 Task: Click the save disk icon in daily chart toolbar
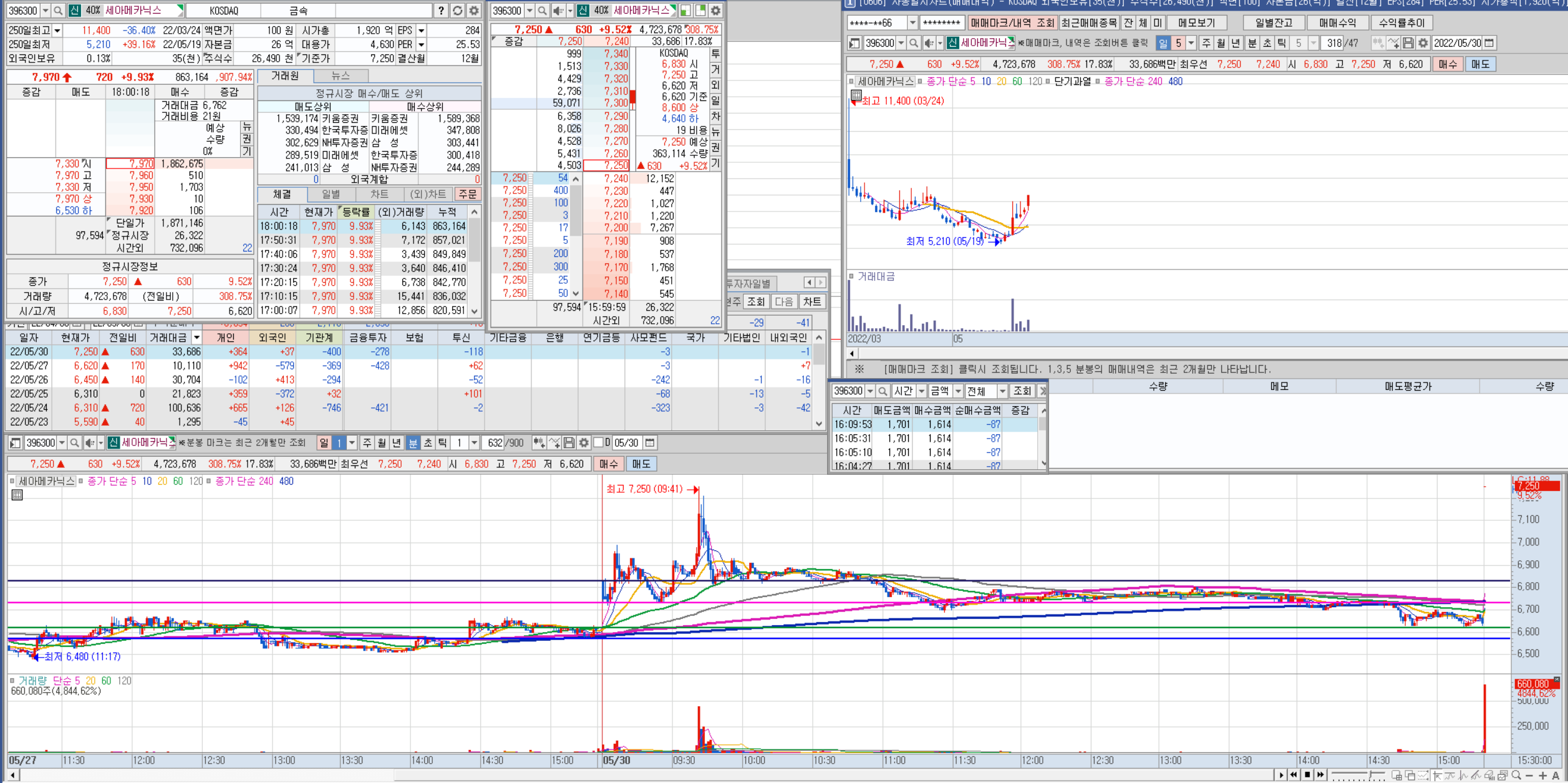pos(1408,43)
